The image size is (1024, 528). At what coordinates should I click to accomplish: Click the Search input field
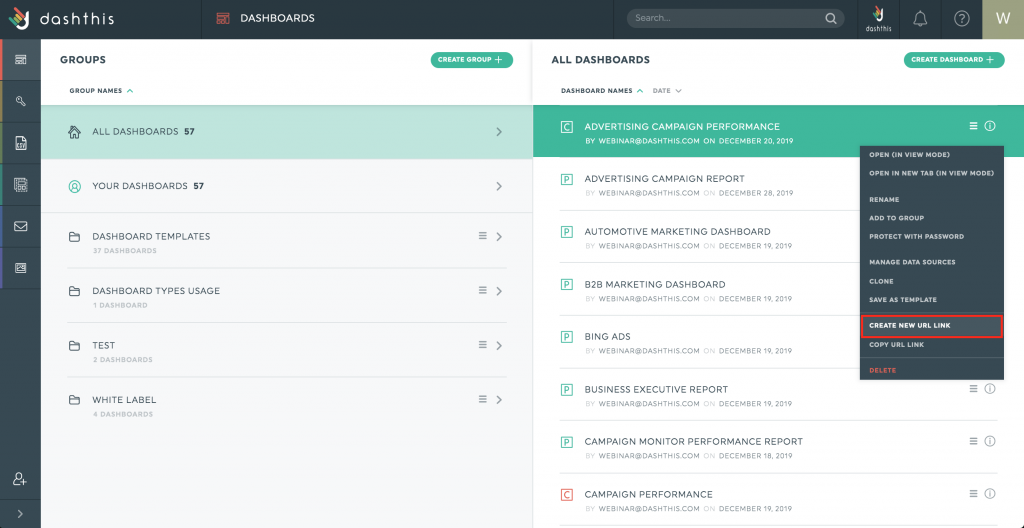735,18
